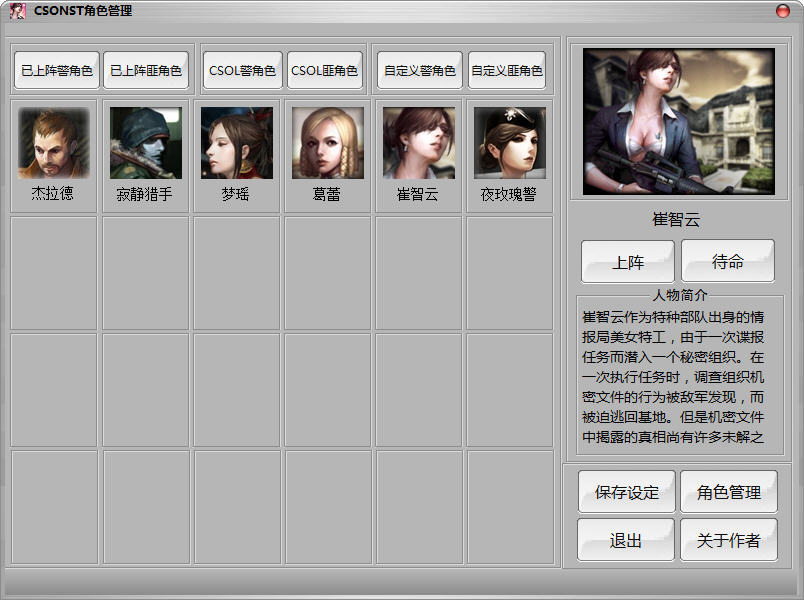Select the 葛蕾 character portrait

(328, 143)
